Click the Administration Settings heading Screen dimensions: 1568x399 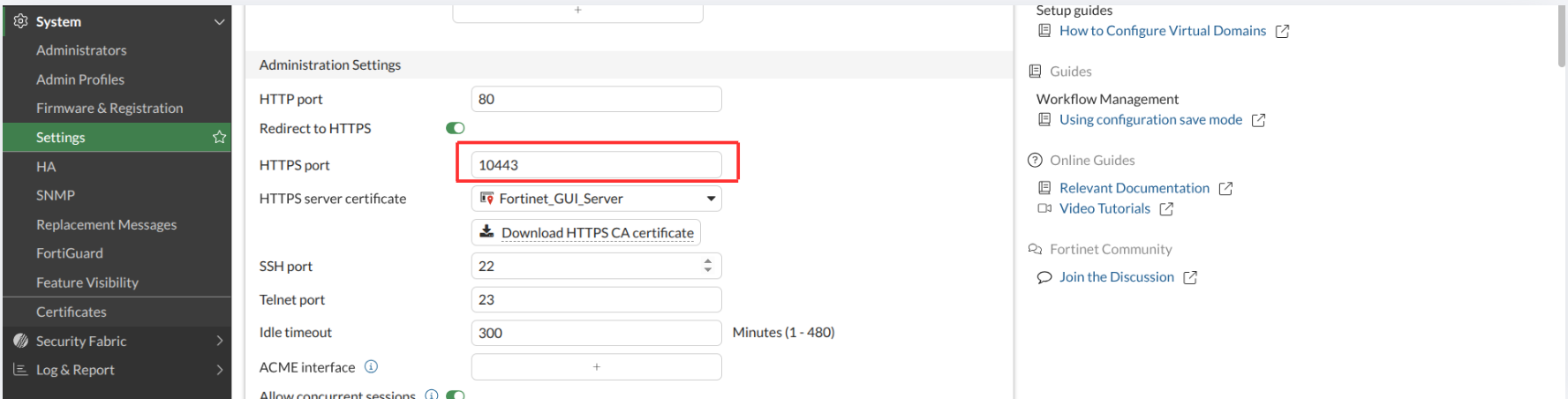(330, 65)
